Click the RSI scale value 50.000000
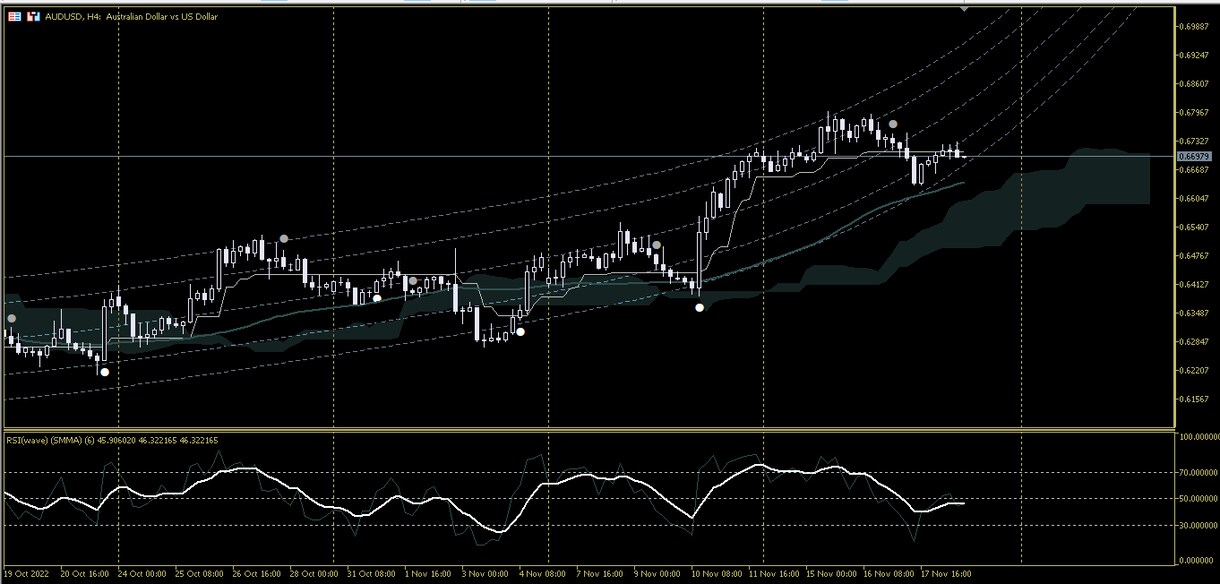This screenshot has width=1220, height=584. (x=1198, y=498)
